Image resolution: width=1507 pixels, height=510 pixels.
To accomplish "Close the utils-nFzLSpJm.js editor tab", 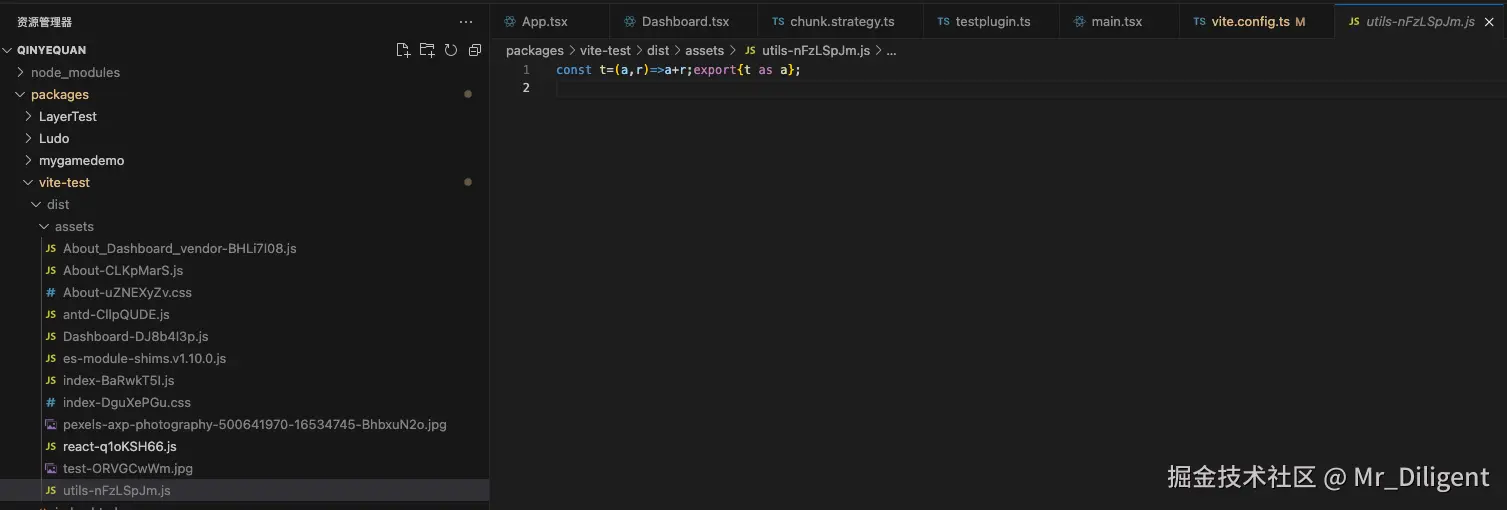I will point(1489,22).
